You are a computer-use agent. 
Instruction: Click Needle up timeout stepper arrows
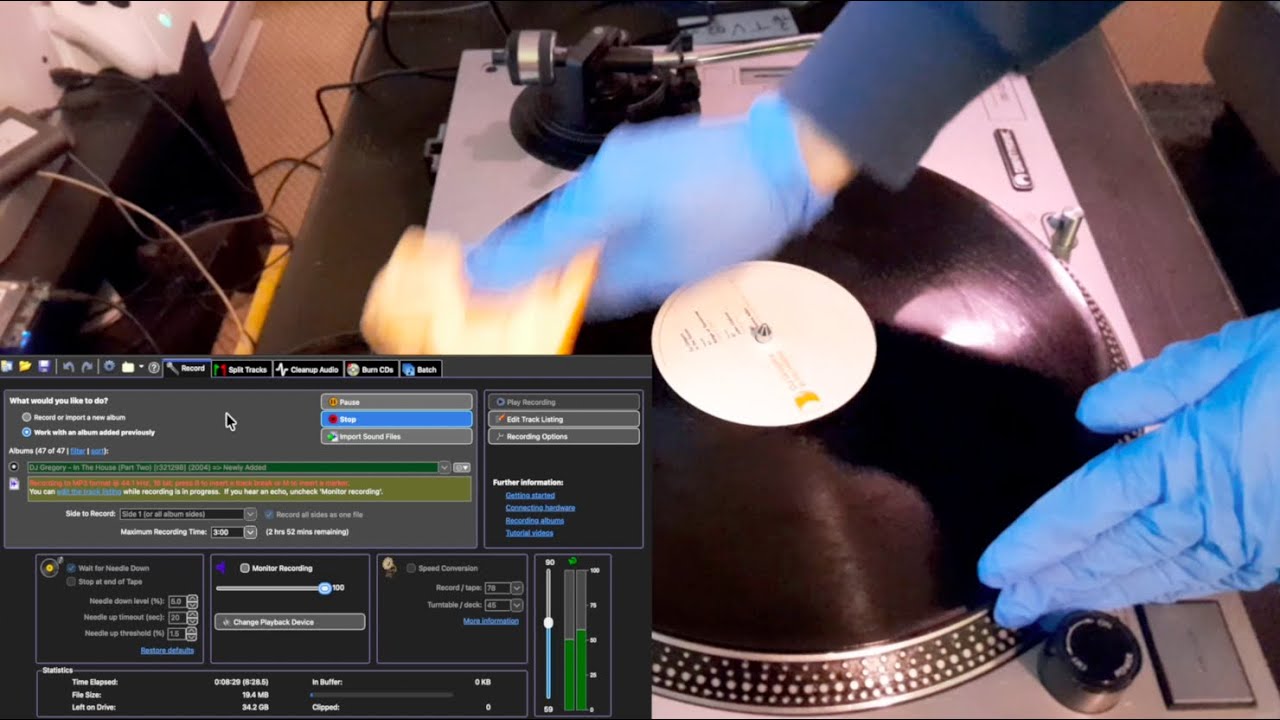pyautogui.click(x=192, y=618)
